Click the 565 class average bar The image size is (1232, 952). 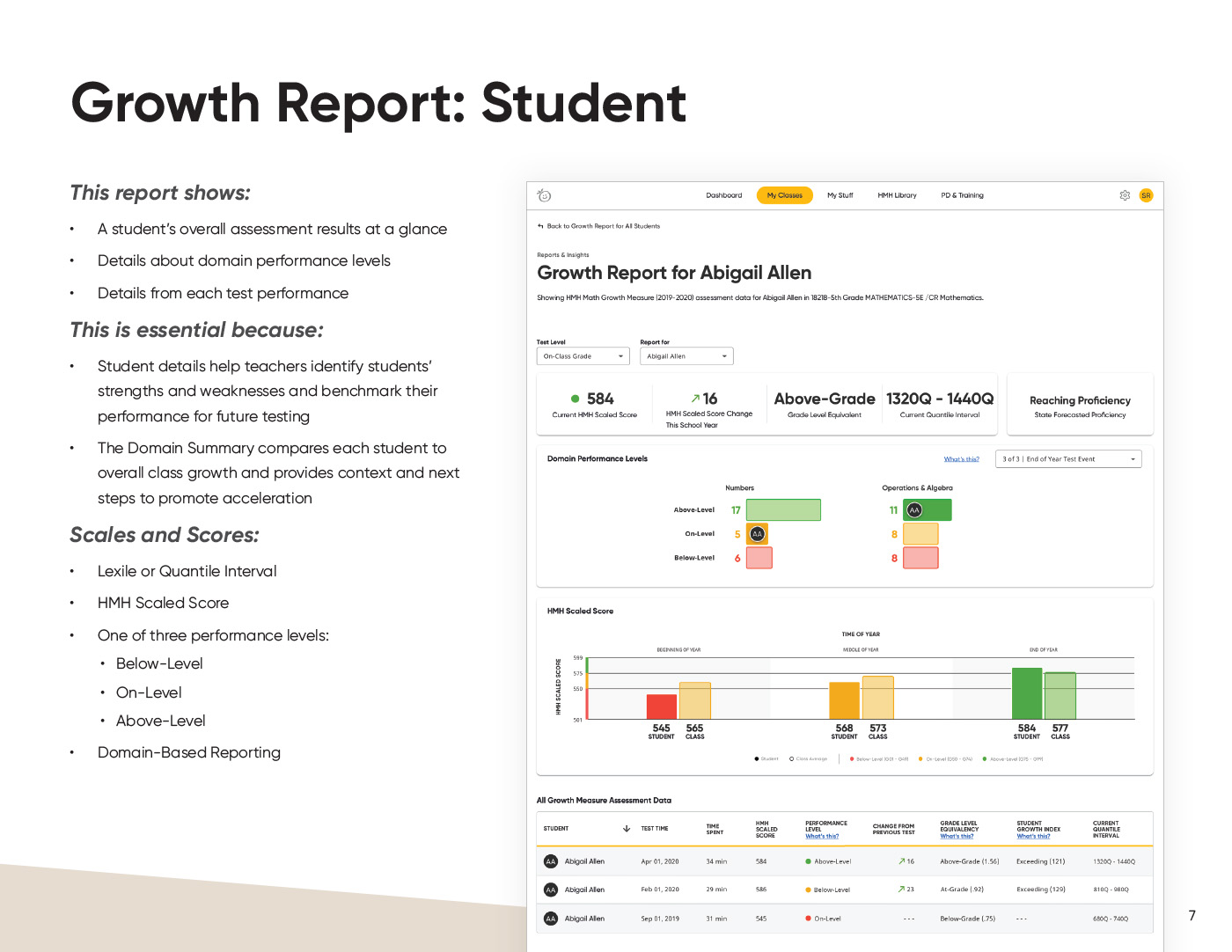[695, 701]
